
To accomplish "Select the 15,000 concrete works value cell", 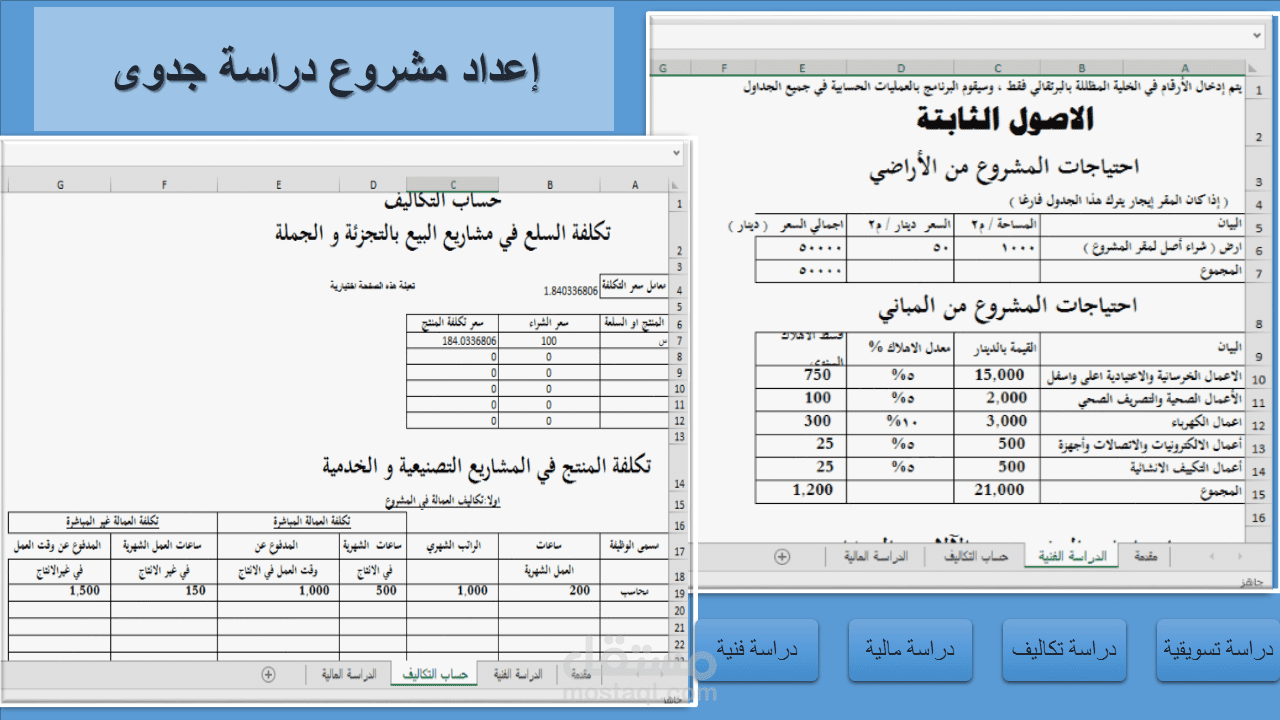I will click(x=997, y=376).
